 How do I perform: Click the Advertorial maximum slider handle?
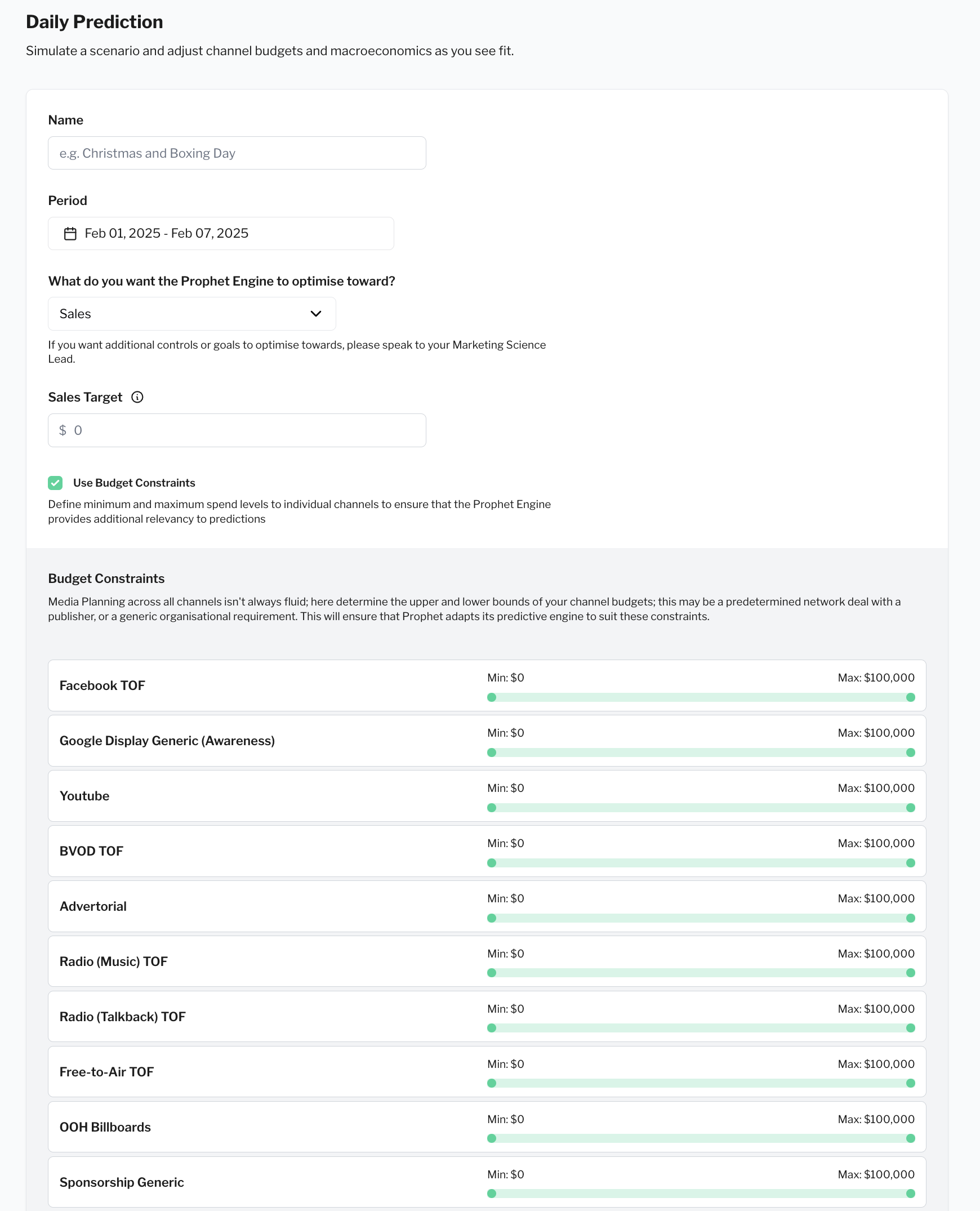click(x=910, y=918)
